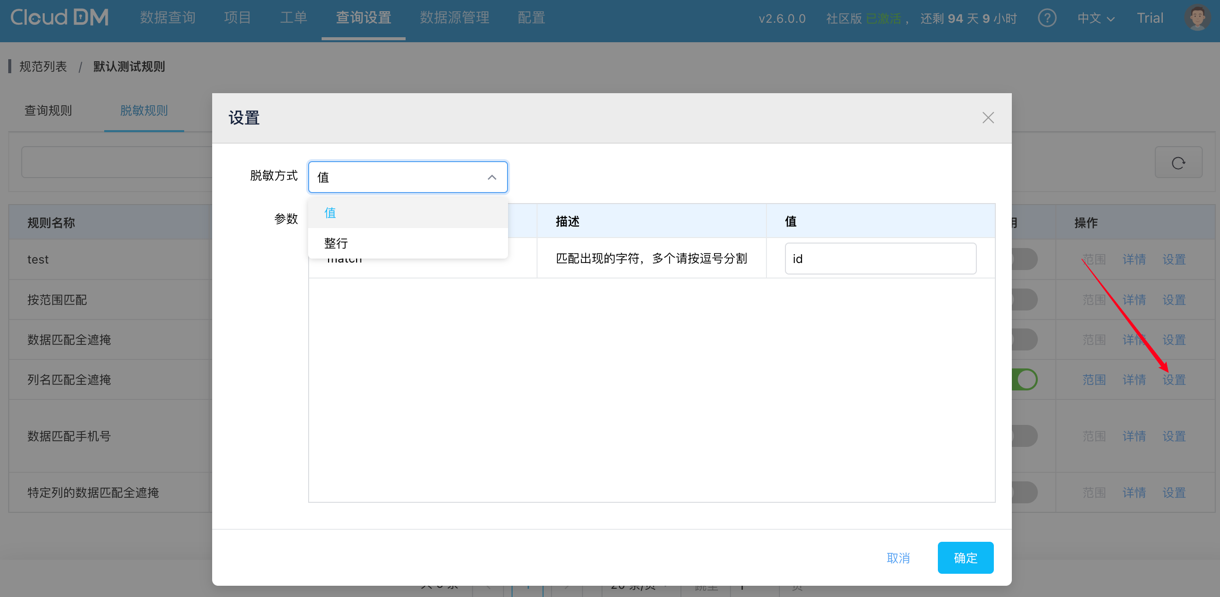Click 取消 to cancel the settings
Screen dimensions: 1220x597
tap(898, 558)
